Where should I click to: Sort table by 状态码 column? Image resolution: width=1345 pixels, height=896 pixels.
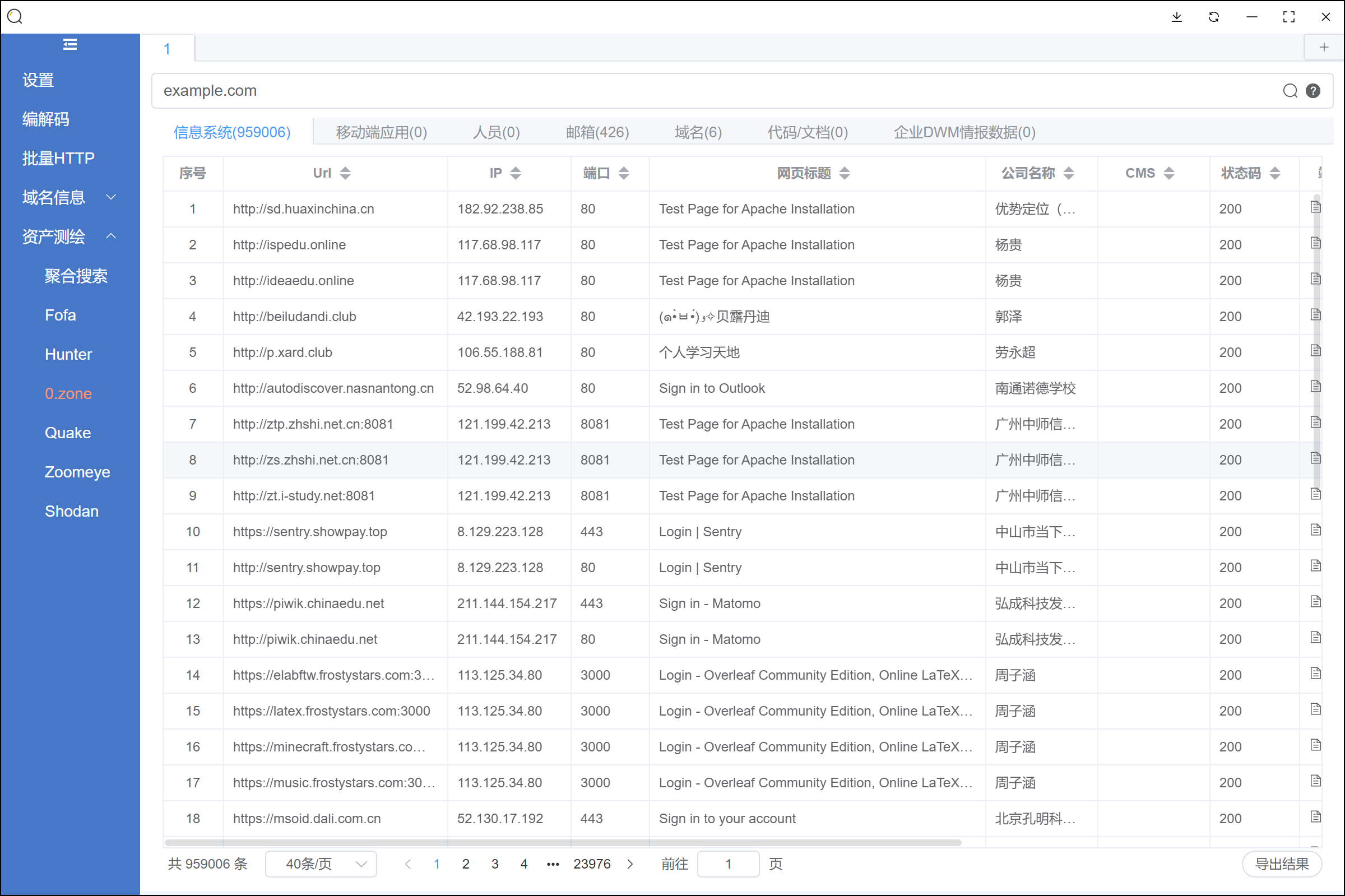(1275, 173)
